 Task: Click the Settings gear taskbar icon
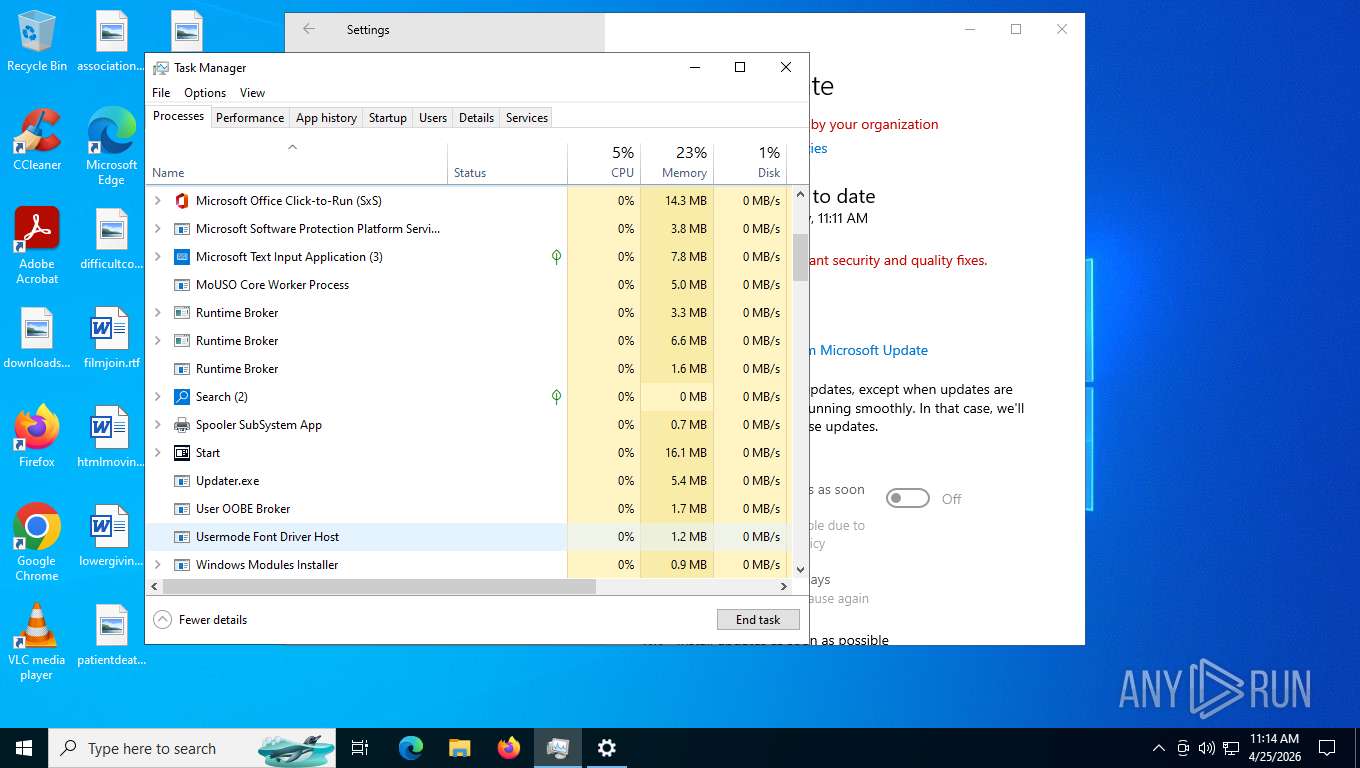point(606,748)
